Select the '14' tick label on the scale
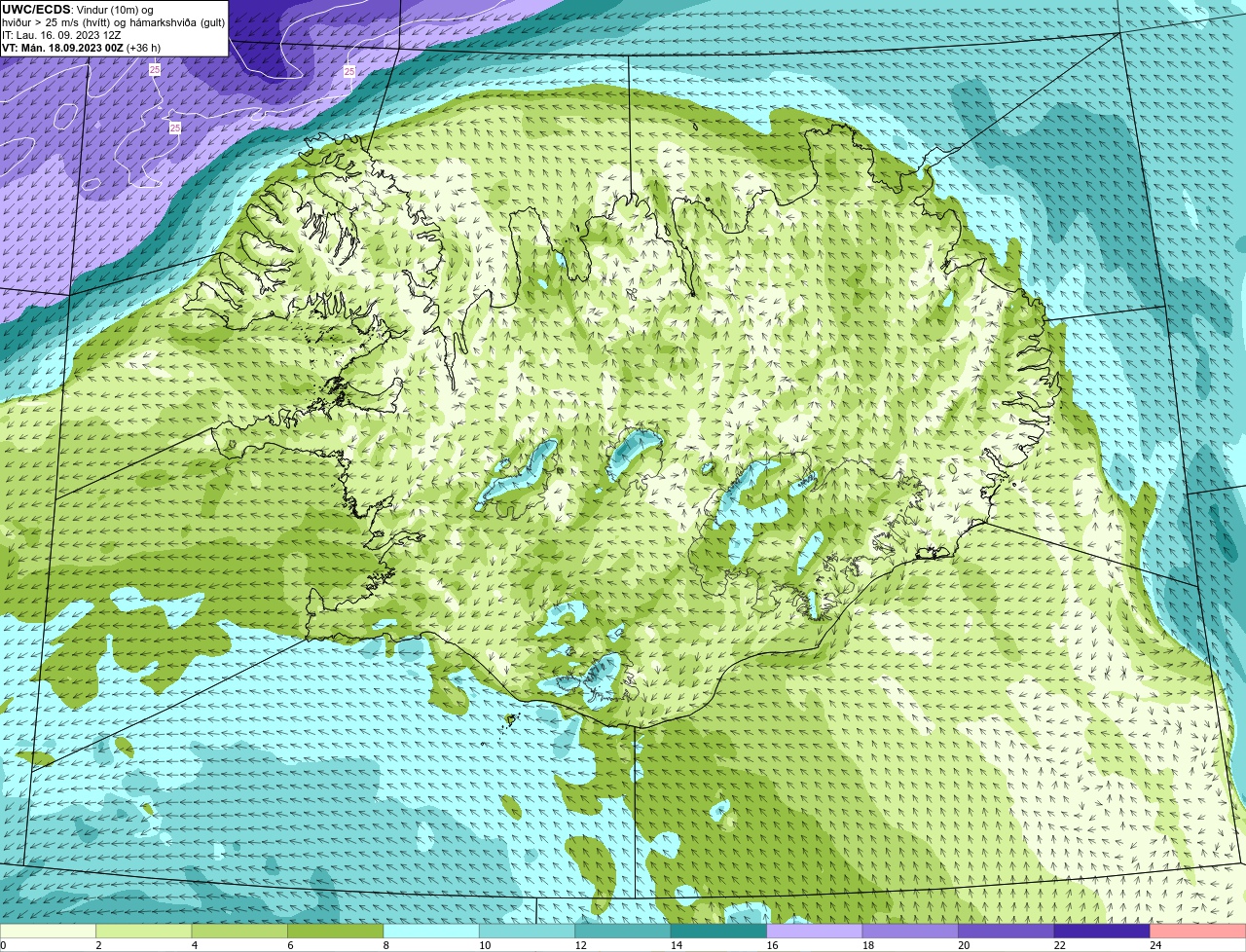1246x952 pixels. [x=676, y=945]
